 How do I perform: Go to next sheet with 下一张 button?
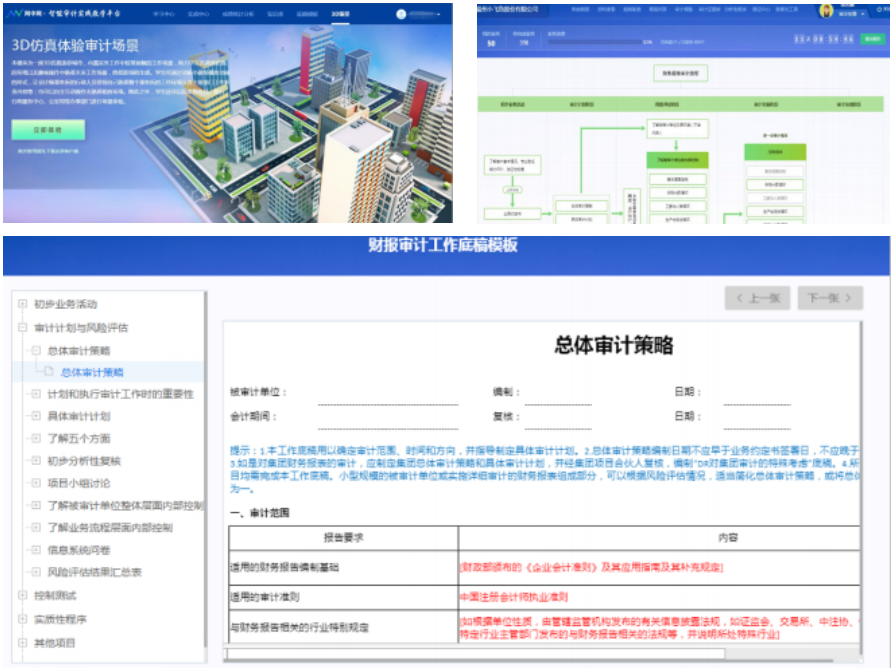point(829,298)
